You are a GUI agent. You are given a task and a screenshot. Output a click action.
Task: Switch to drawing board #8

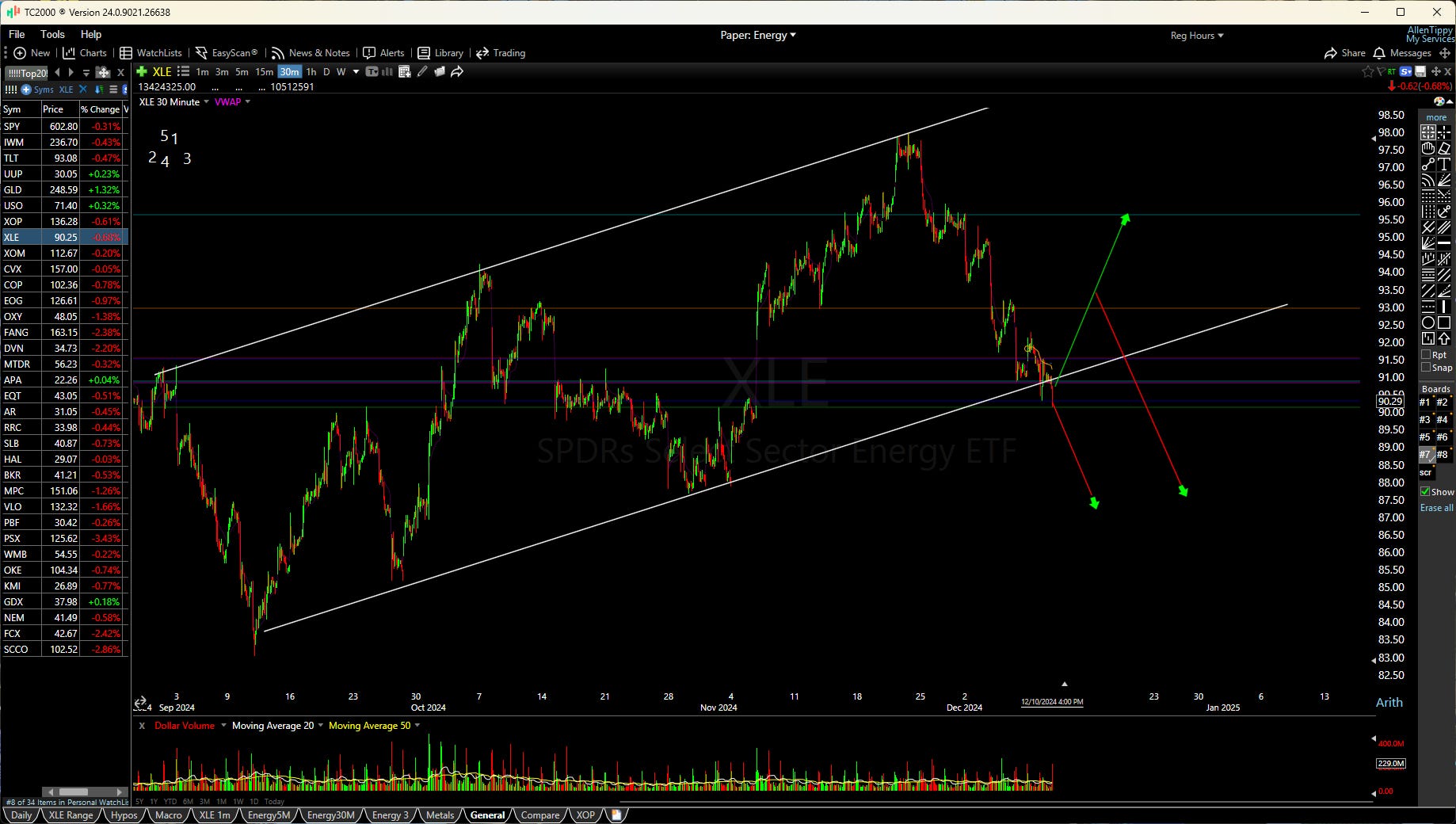[x=1443, y=455]
